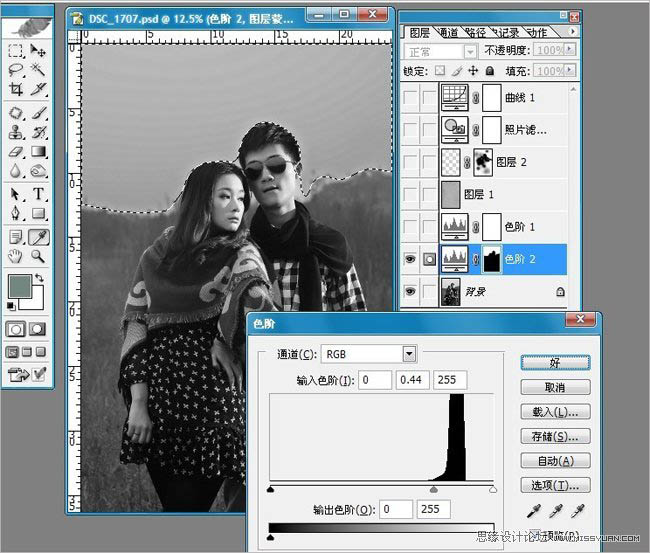Select the Crop tool
This screenshot has width=650, height=553.
(16, 89)
